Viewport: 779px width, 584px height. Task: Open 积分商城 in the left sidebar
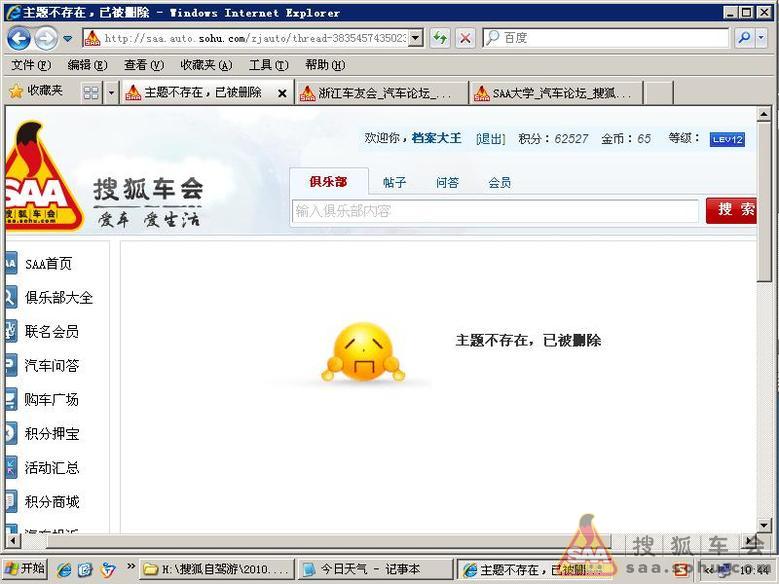pos(52,502)
